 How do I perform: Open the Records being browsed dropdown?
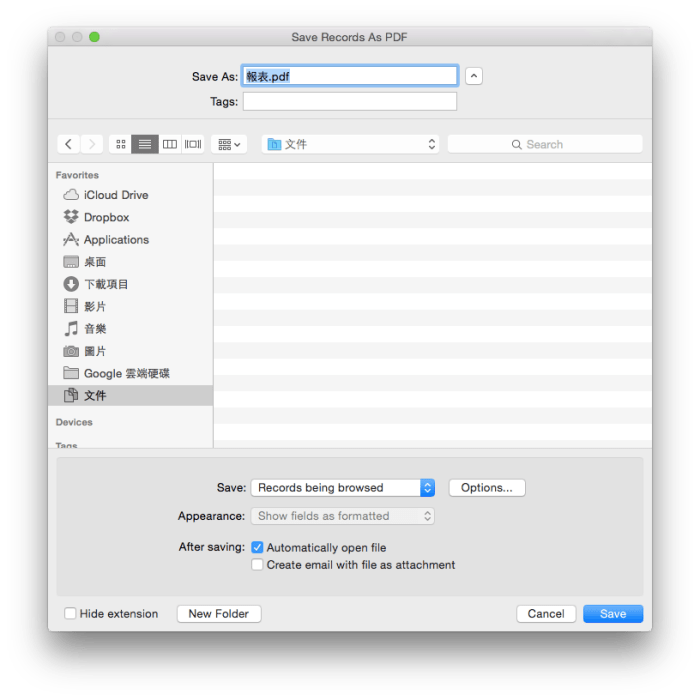tap(342, 488)
